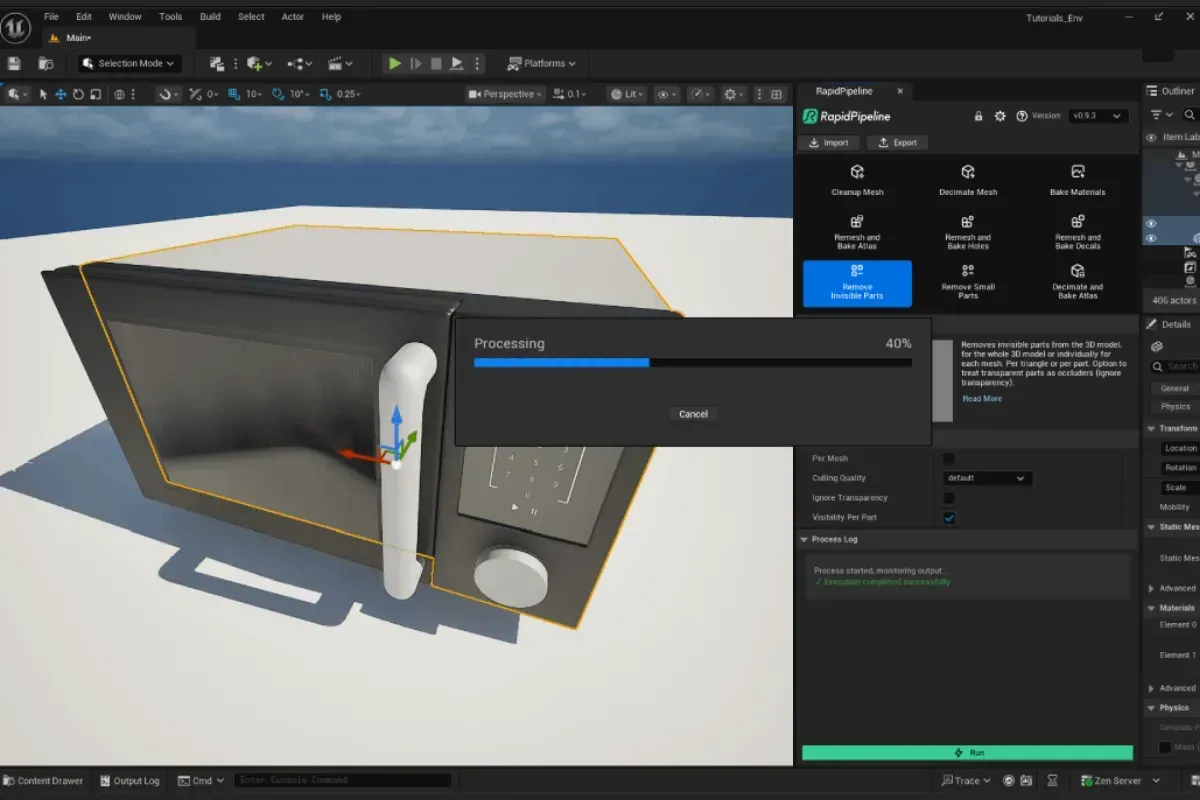Click the Save icon in the main toolbar
Viewport: 1200px width, 800px height.
tap(14, 63)
